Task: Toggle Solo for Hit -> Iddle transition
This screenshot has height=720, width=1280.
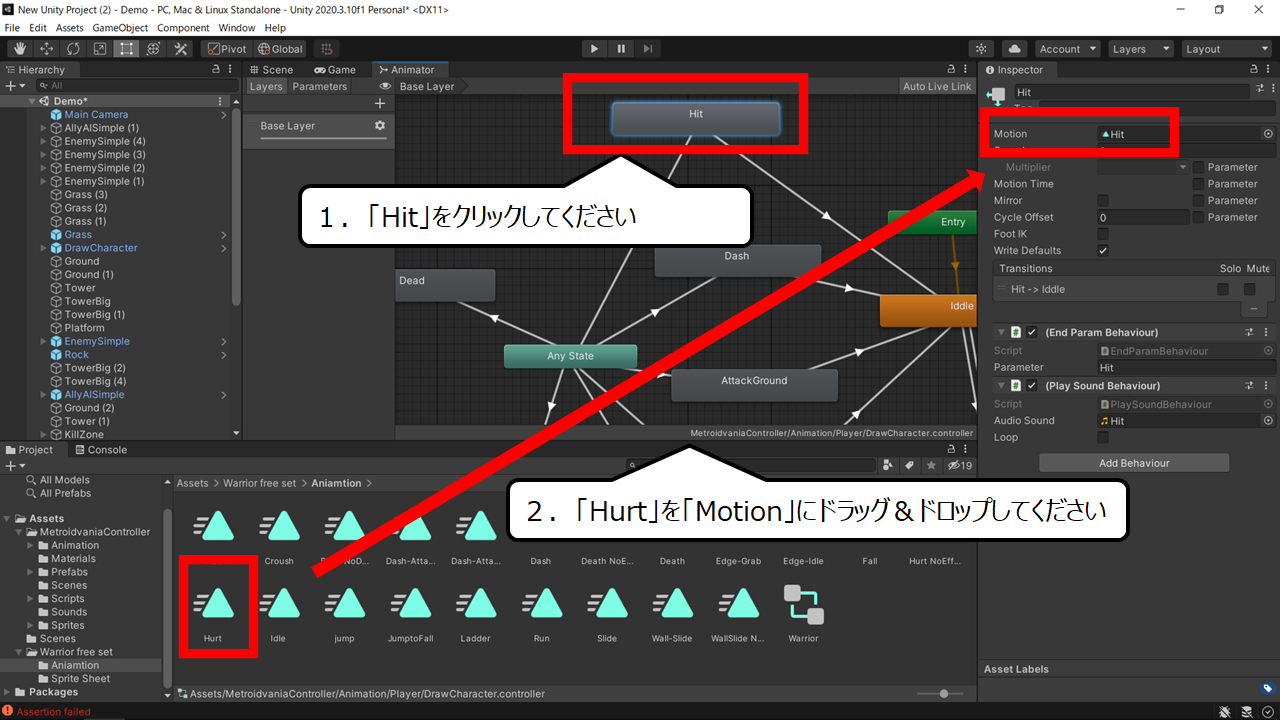Action: coord(1223,289)
